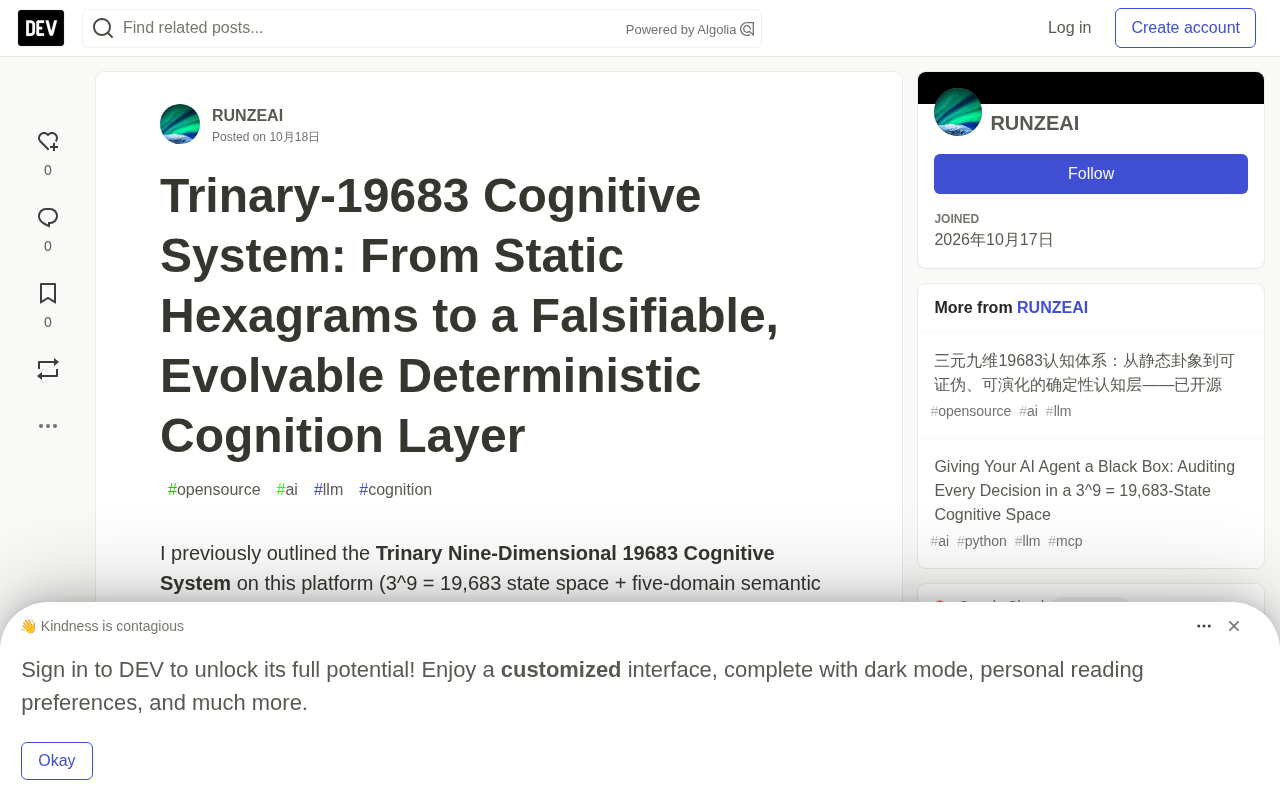Focus the Find related posts search field
1280x800 pixels.
pyautogui.click(x=370, y=28)
